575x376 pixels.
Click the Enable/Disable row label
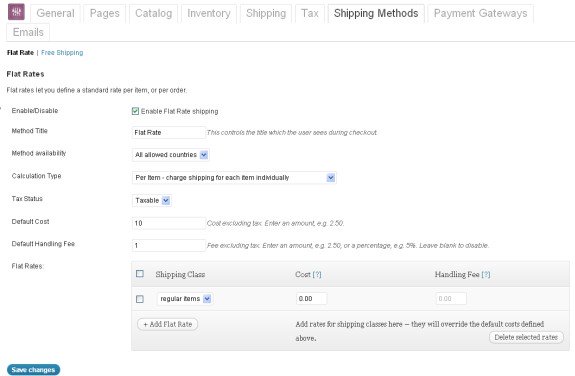coord(35,111)
